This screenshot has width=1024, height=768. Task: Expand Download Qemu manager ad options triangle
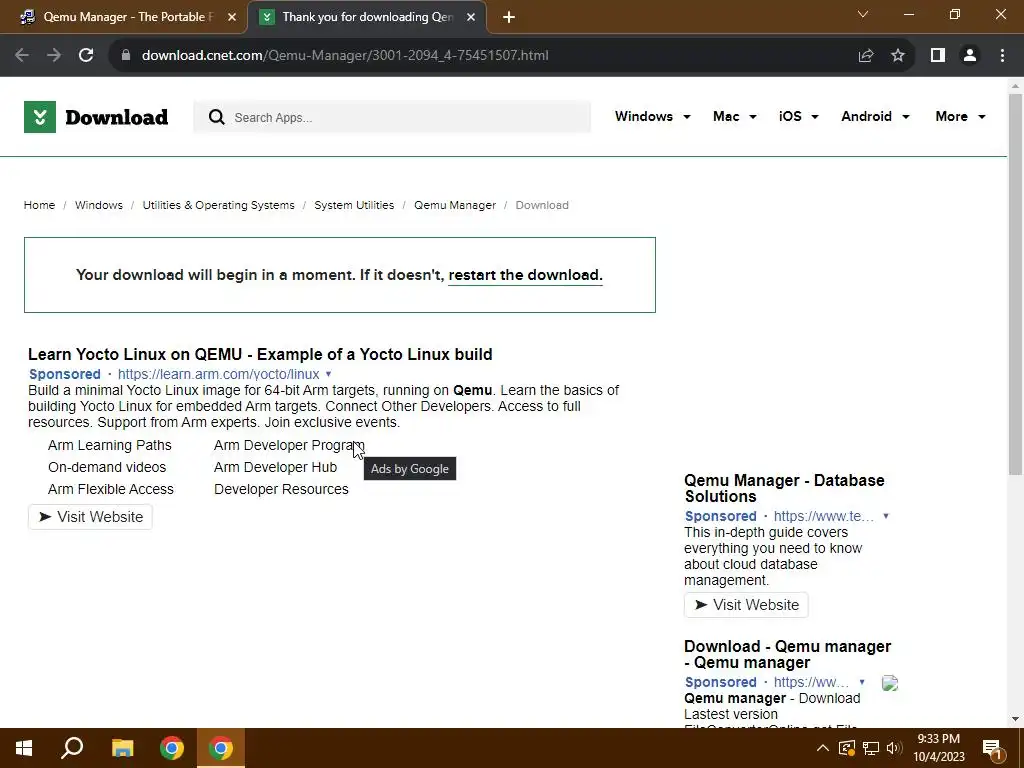[862, 682]
